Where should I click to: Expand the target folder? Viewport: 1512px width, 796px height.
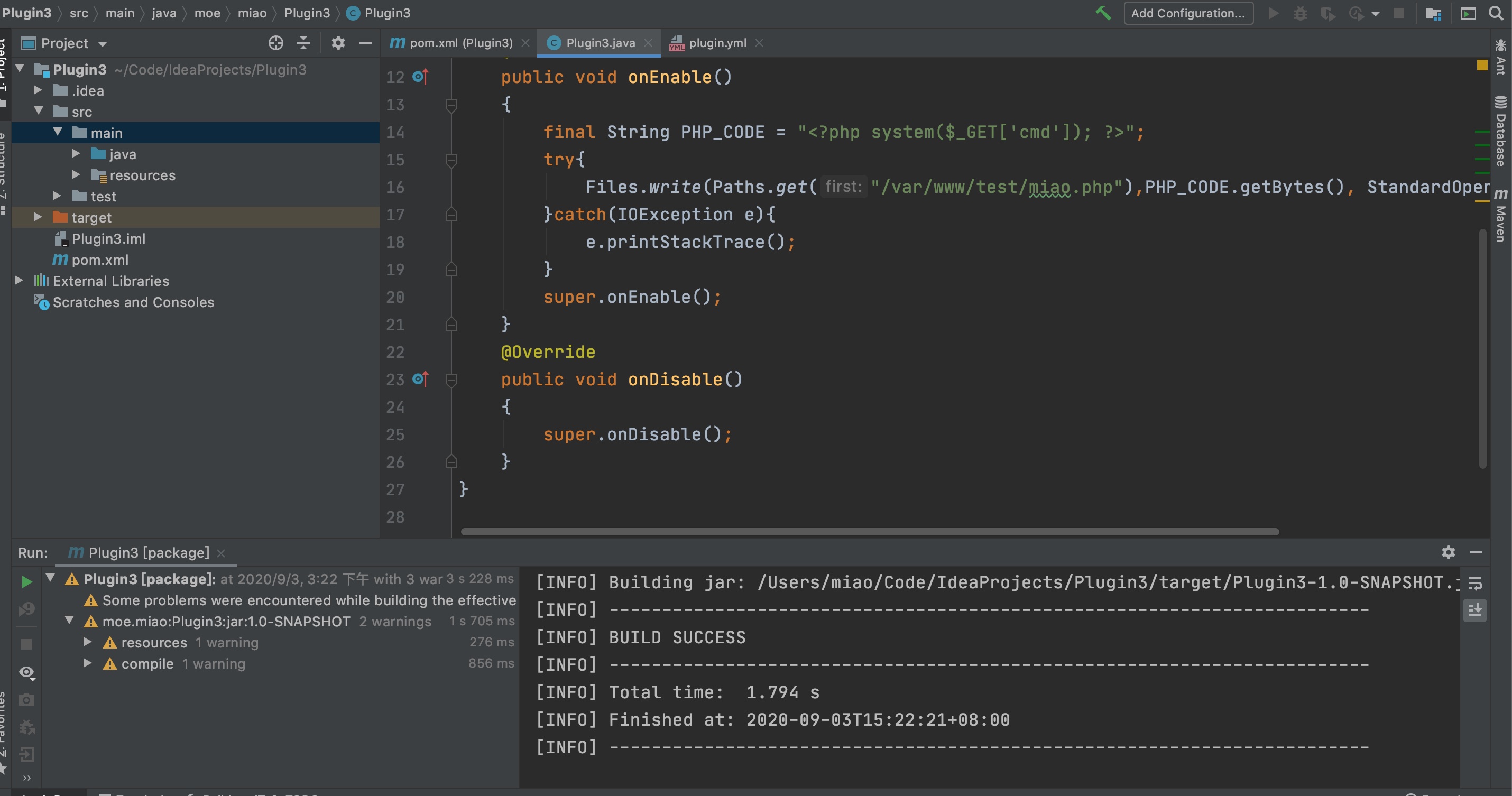point(38,217)
